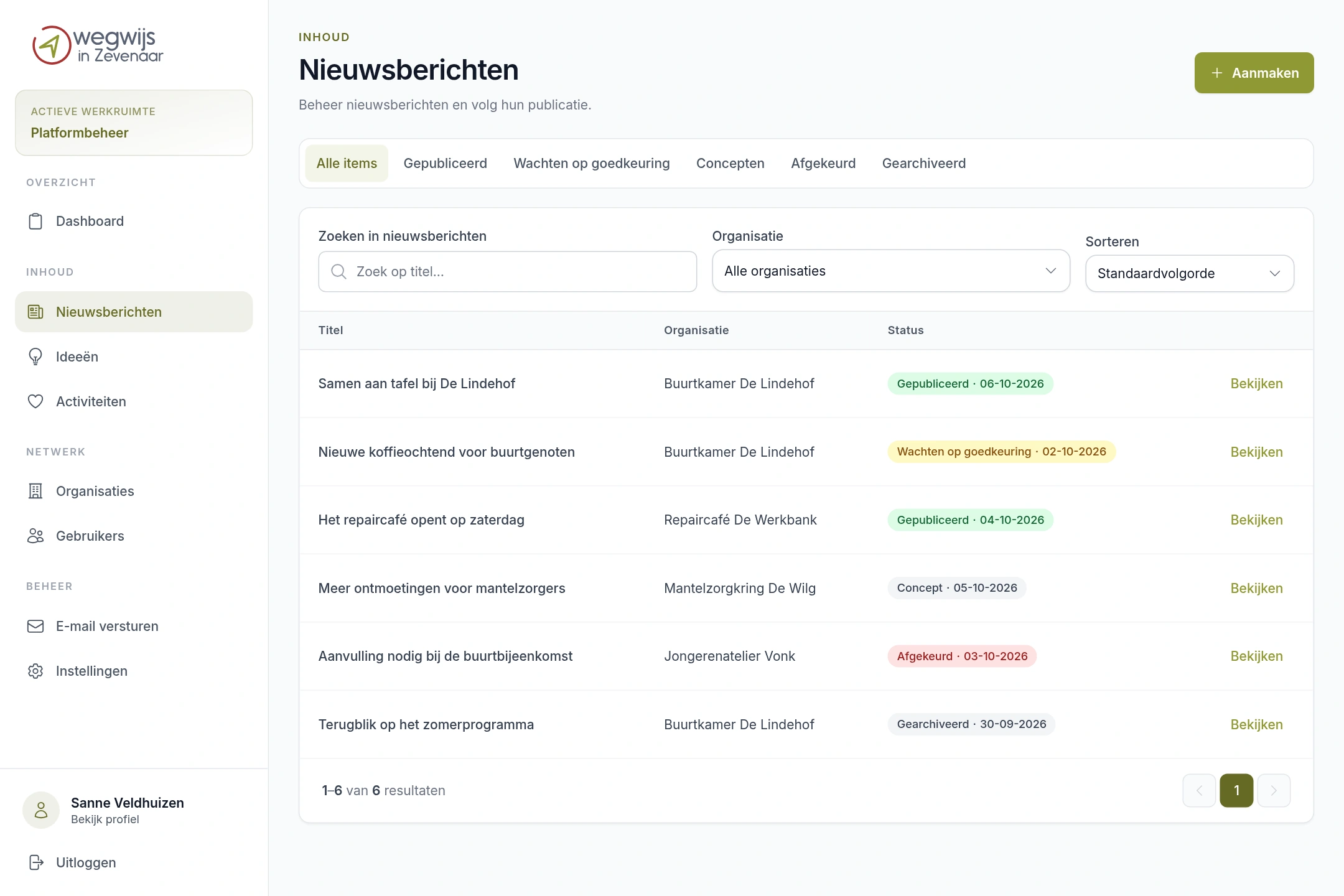Click the Gearchiveerd · 30-09-2026 status badge

tap(971, 724)
